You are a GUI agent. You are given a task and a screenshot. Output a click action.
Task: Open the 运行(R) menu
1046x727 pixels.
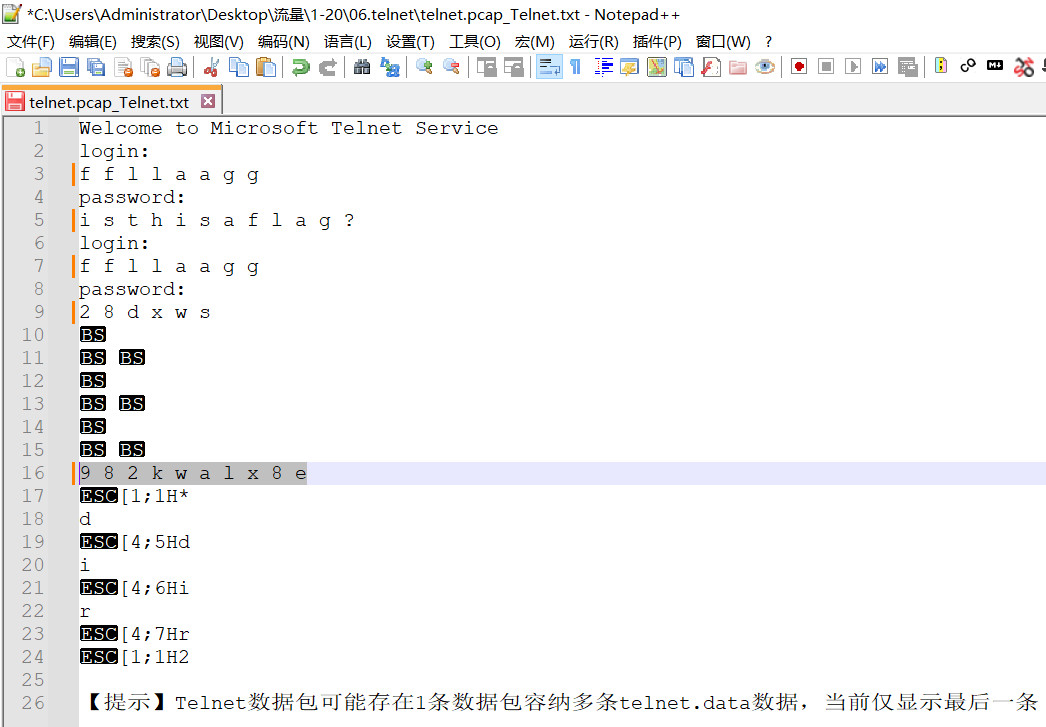pyautogui.click(x=593, y=42)
